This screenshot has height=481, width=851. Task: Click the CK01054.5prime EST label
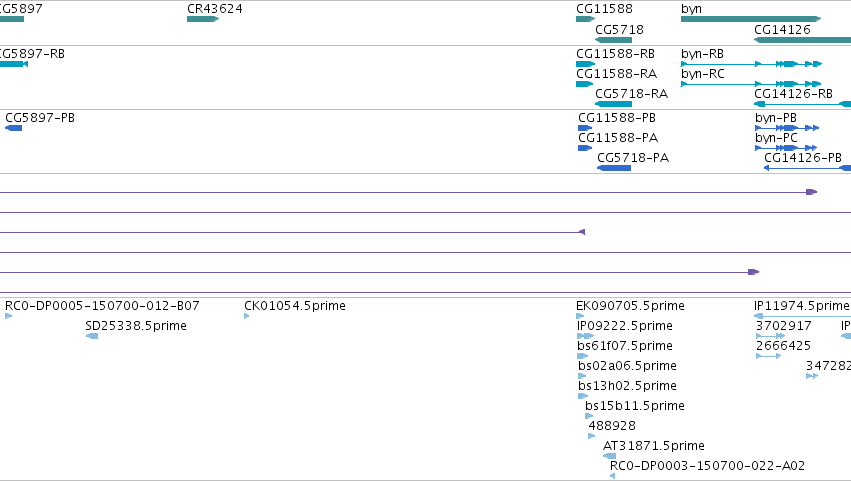tap(295, 306)
